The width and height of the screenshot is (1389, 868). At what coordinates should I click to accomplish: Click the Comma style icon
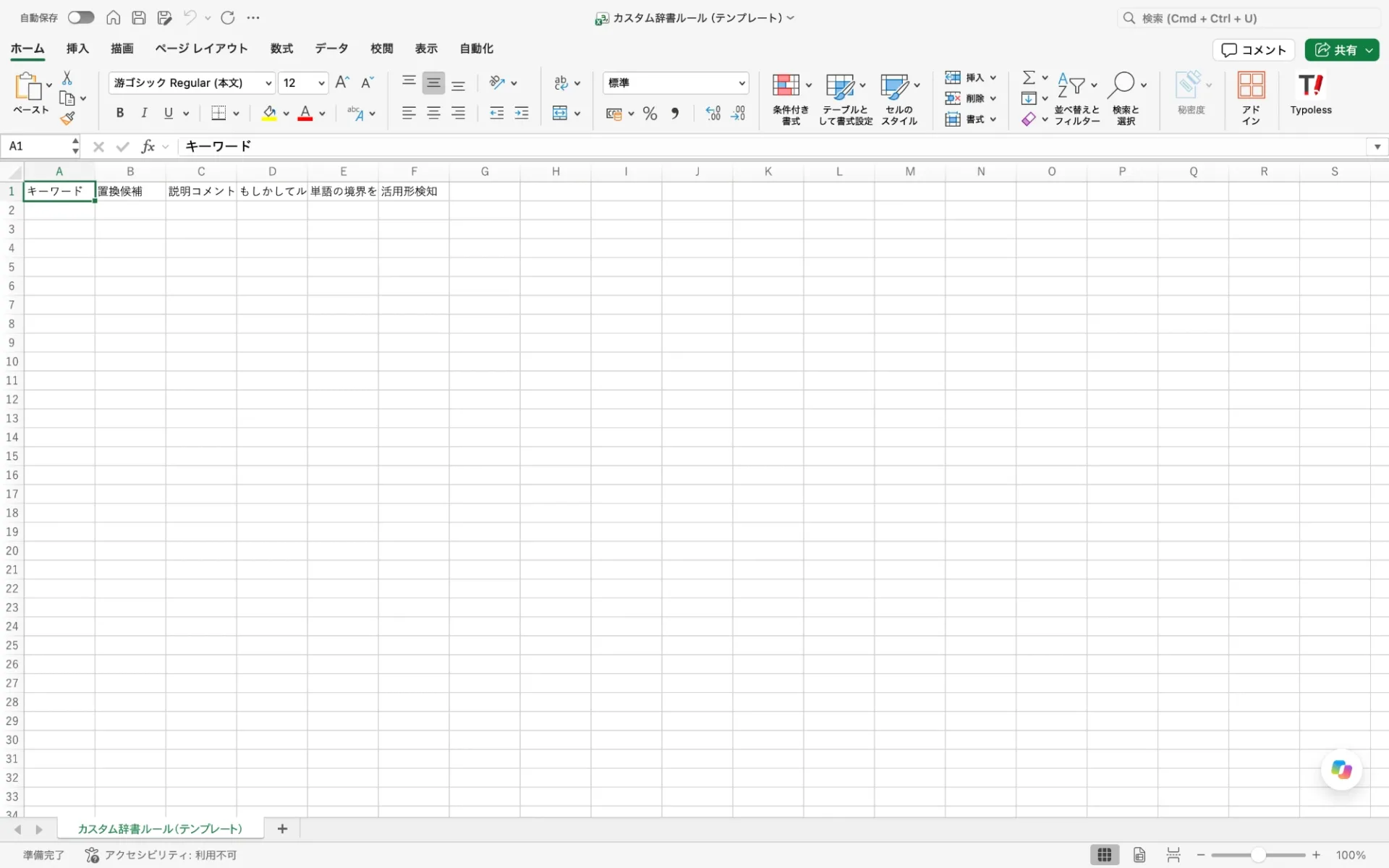click(675, 114)
